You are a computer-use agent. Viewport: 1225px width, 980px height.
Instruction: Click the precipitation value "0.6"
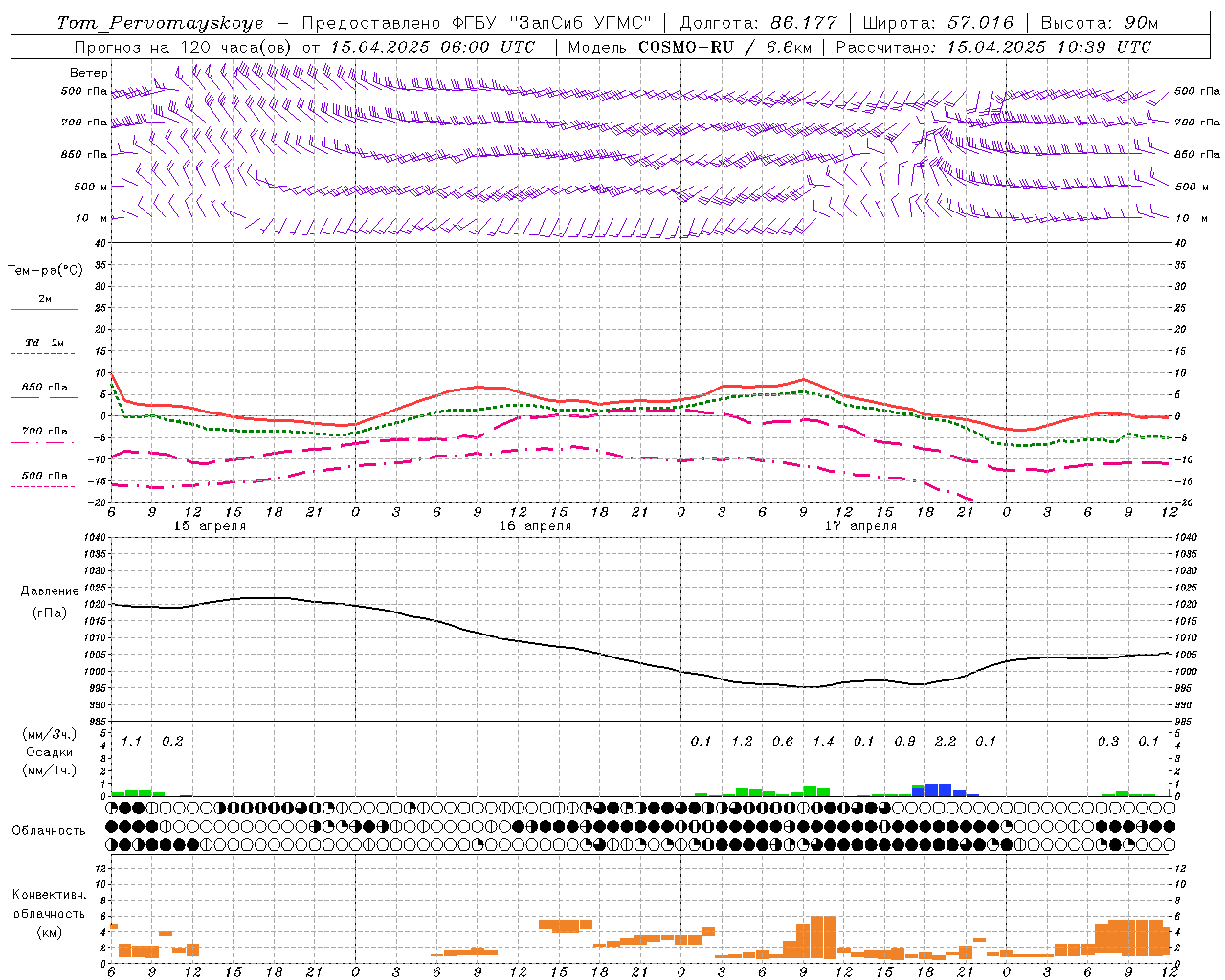click(x=782, y=741)
